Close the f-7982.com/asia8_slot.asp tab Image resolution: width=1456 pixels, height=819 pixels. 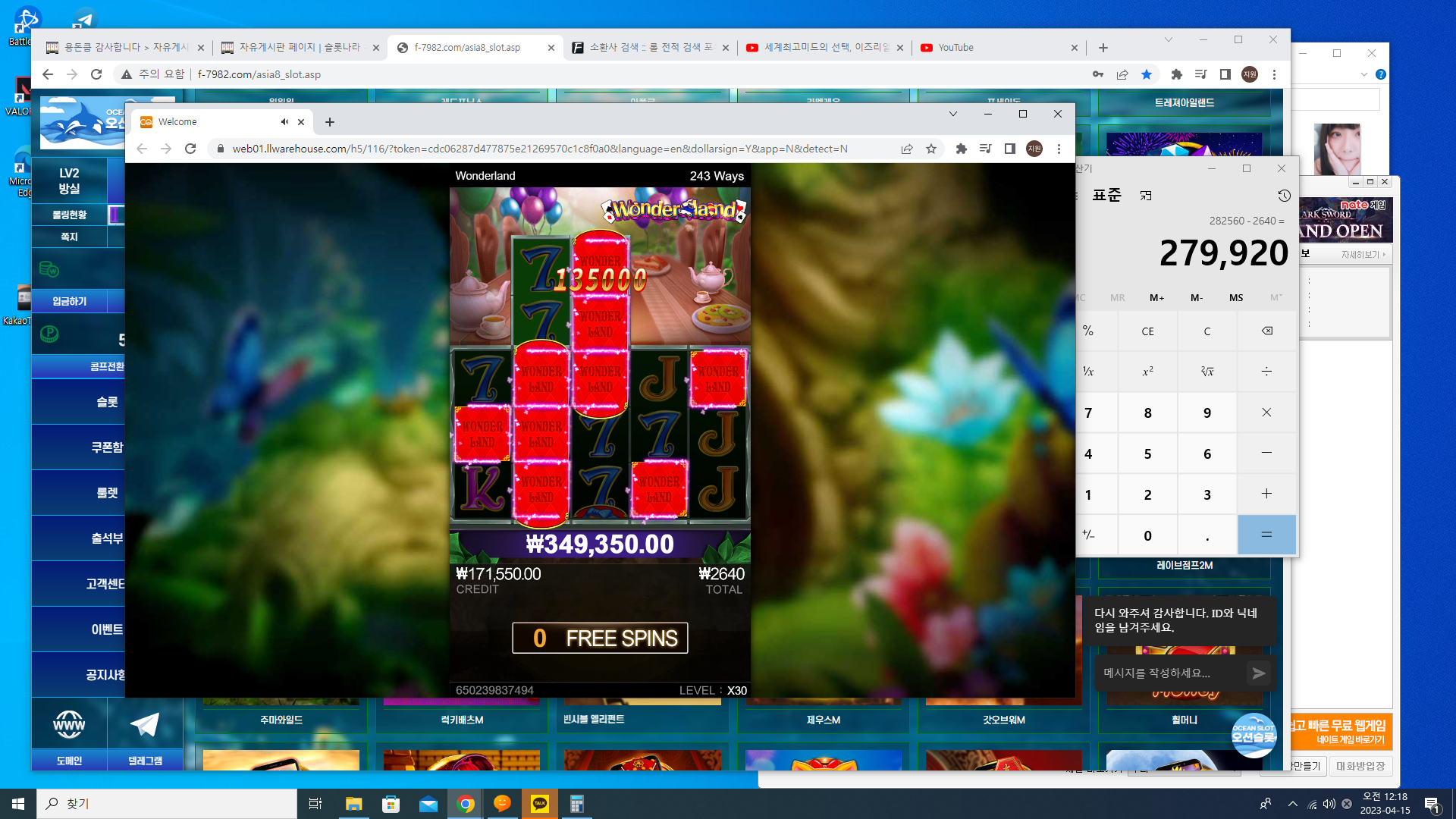point(551,48)
